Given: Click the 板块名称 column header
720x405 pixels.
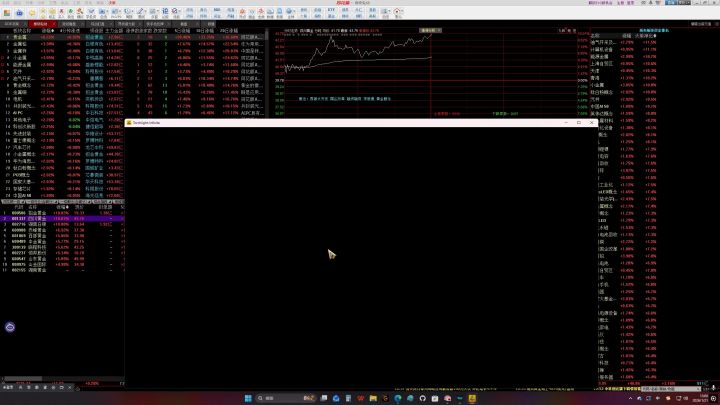Looking at the screenshot, I should (22, 31).
